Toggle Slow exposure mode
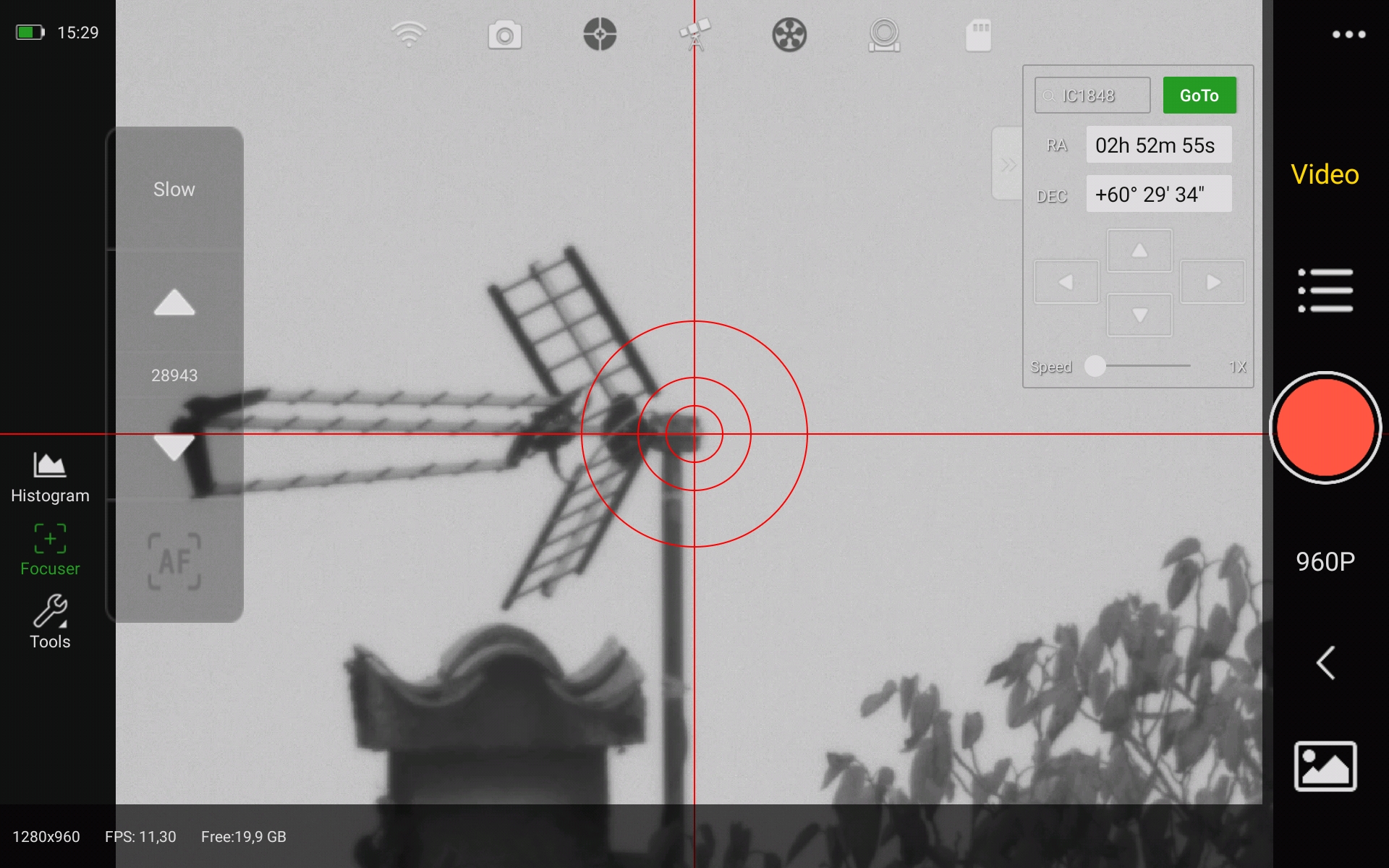The height and width of the screenshot is (868, 1389). point(174,189)
